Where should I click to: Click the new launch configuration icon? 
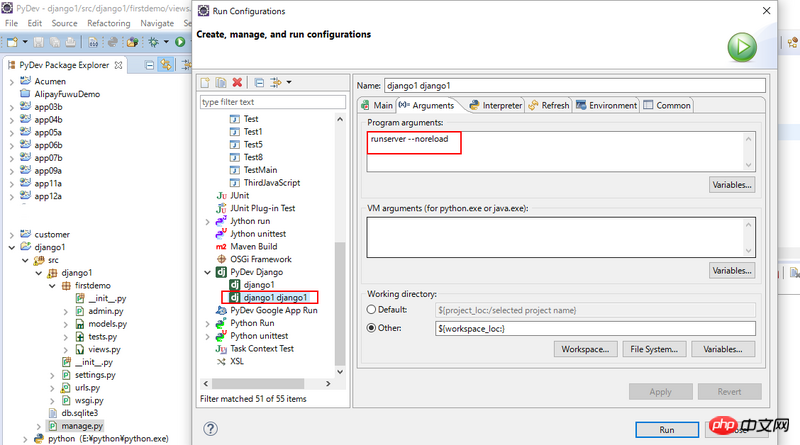click(x=205, y=82)
